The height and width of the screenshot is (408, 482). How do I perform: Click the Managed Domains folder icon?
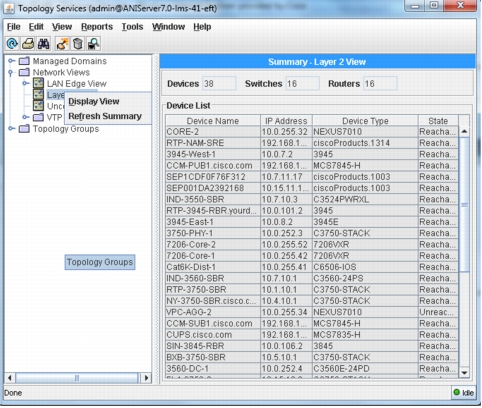pos(24,61)
